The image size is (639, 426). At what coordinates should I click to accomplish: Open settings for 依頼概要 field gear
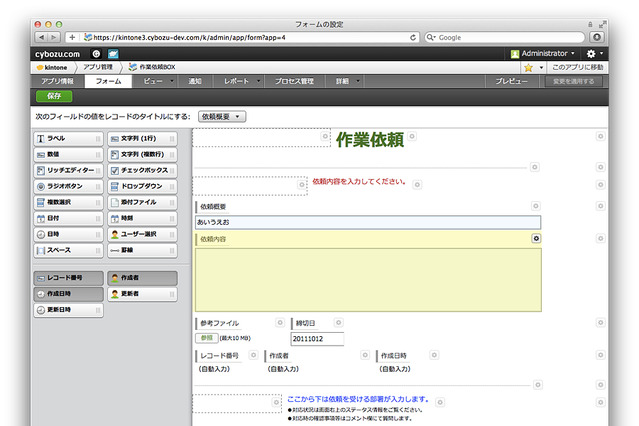point(536,206)
